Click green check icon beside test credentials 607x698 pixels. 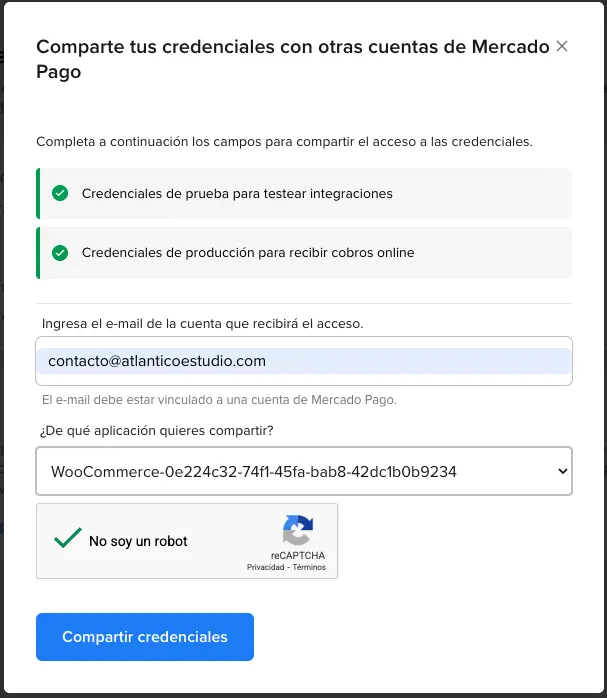(60, 193)
